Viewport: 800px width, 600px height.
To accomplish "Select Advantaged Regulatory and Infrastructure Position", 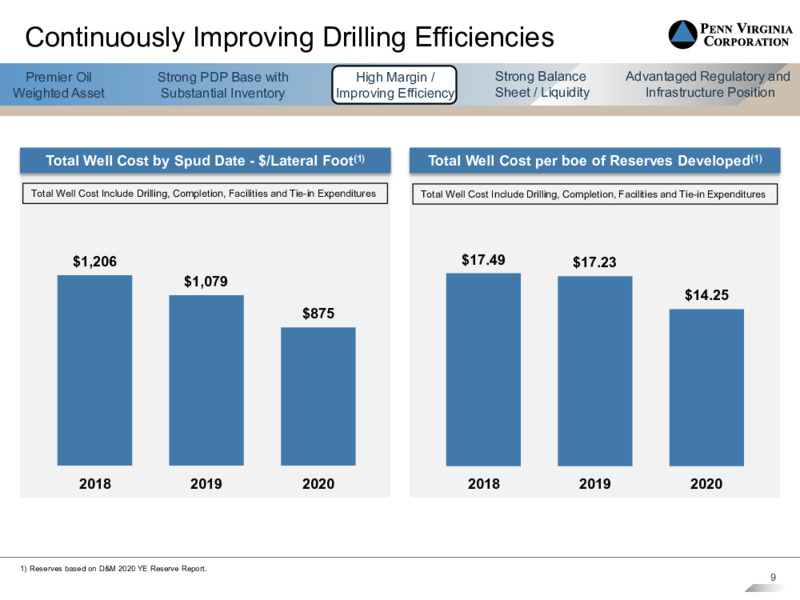I will [x=708, y=84].
